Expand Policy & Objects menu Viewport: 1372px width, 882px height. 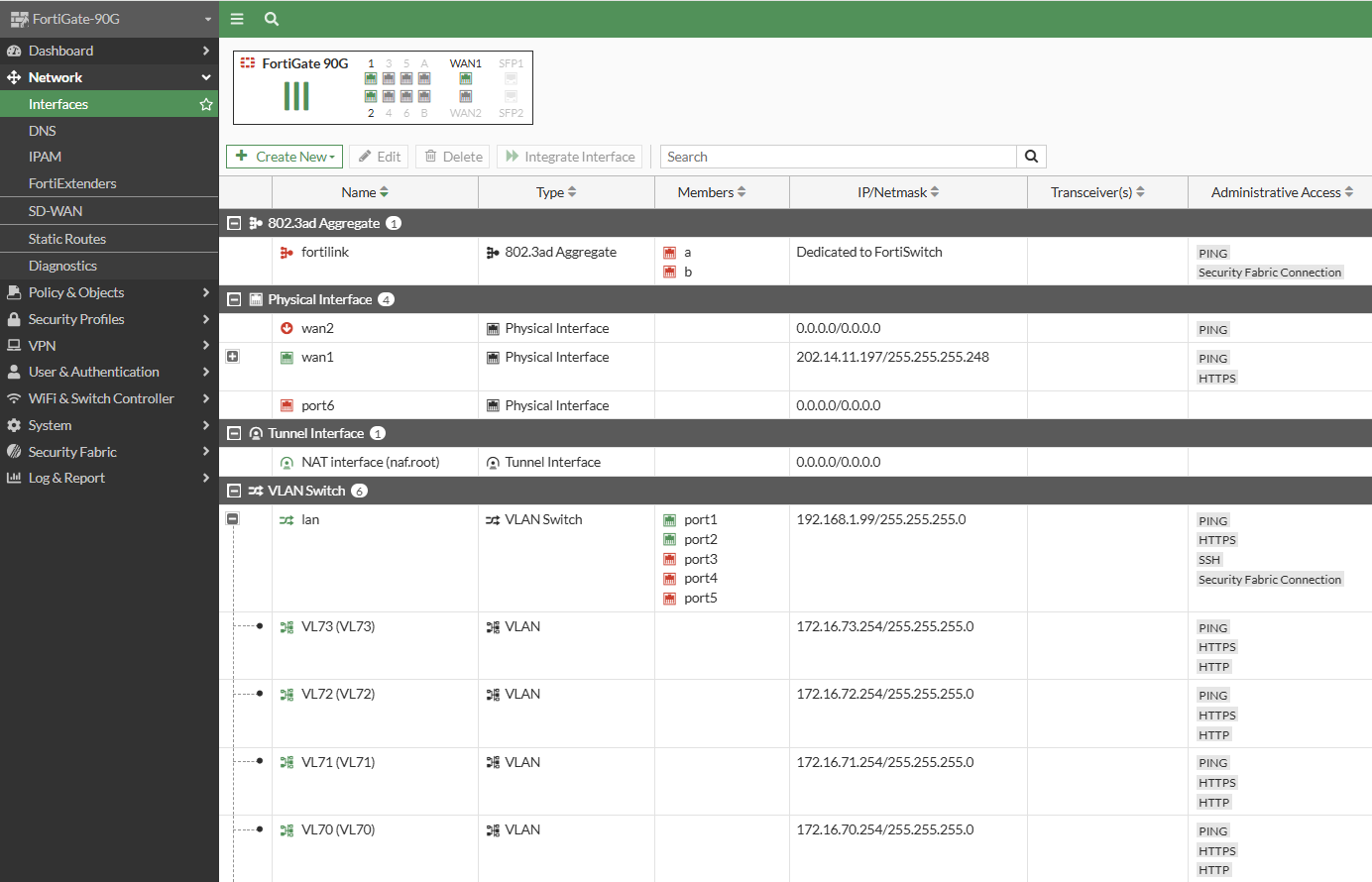point(109,292)
